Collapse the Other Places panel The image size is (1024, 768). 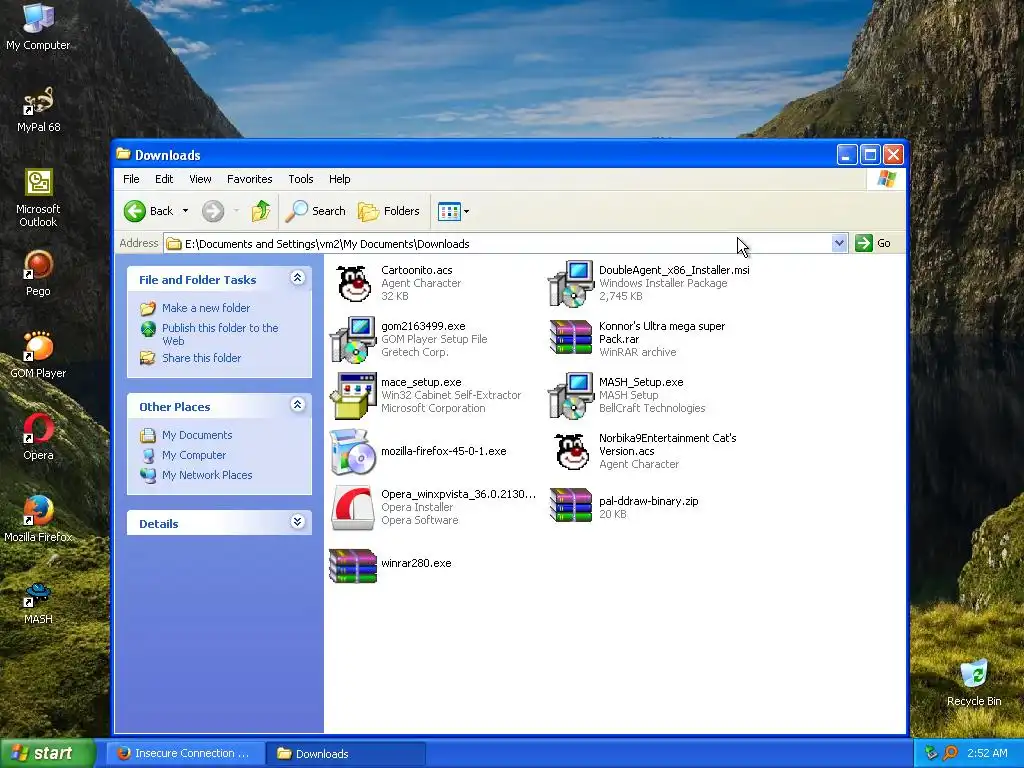point(298,405)
